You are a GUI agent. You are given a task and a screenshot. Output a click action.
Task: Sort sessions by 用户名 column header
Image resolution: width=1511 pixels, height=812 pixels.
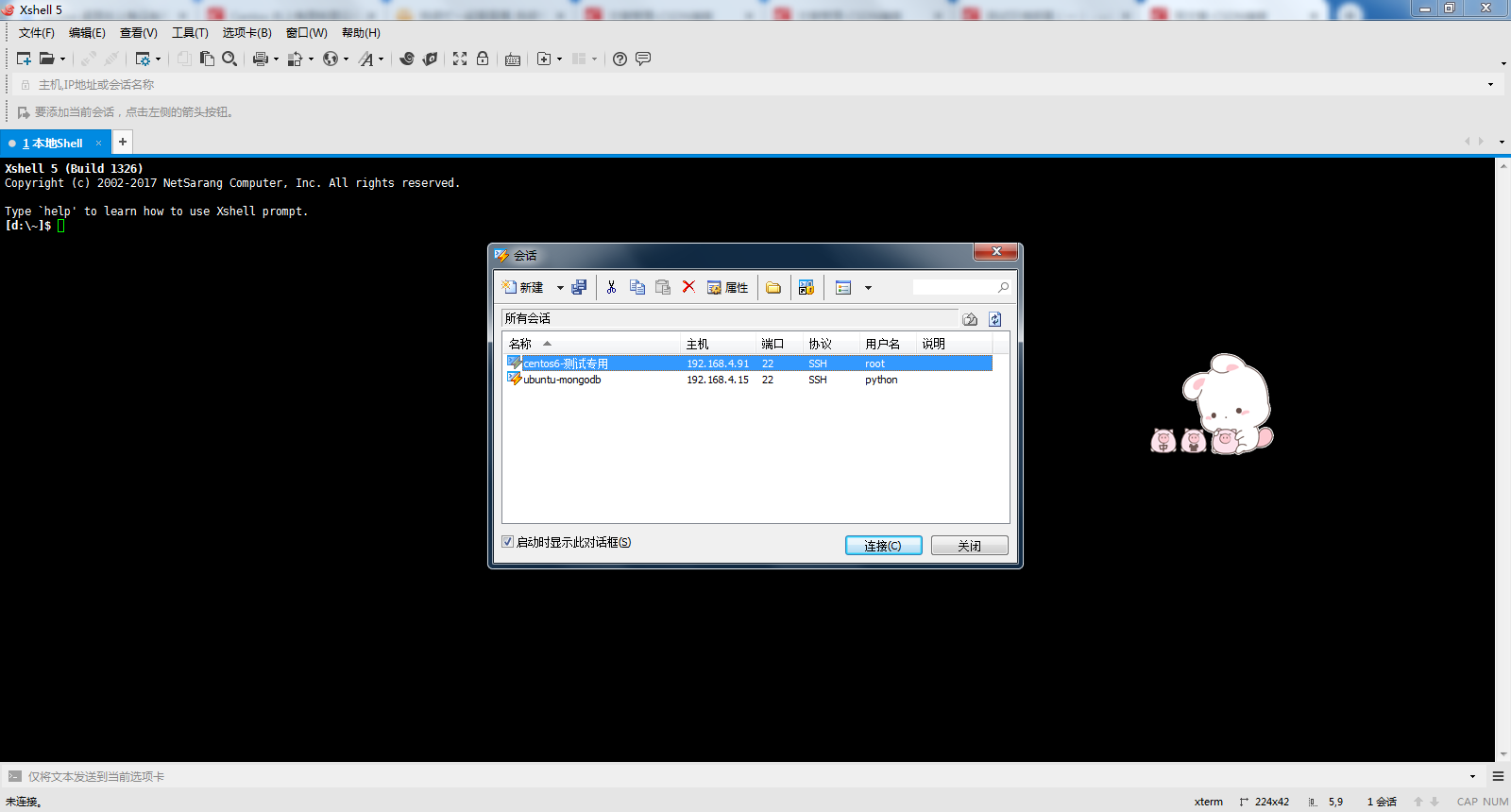tap(888, 344)
